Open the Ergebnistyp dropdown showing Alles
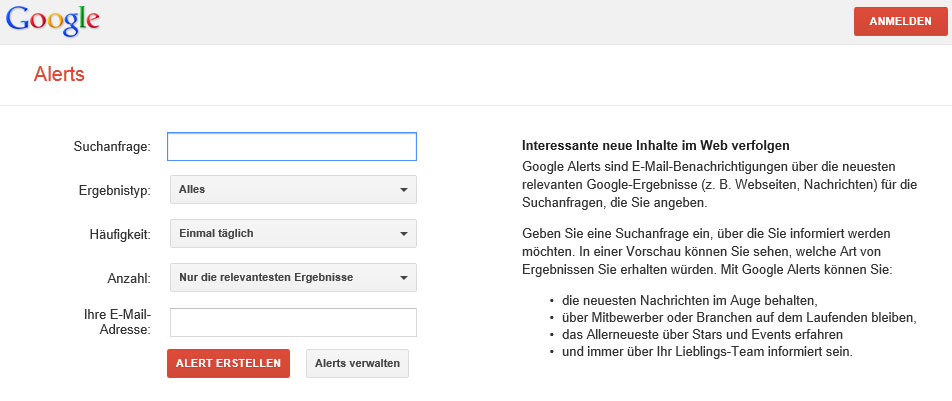 click(x=293, y=190)
